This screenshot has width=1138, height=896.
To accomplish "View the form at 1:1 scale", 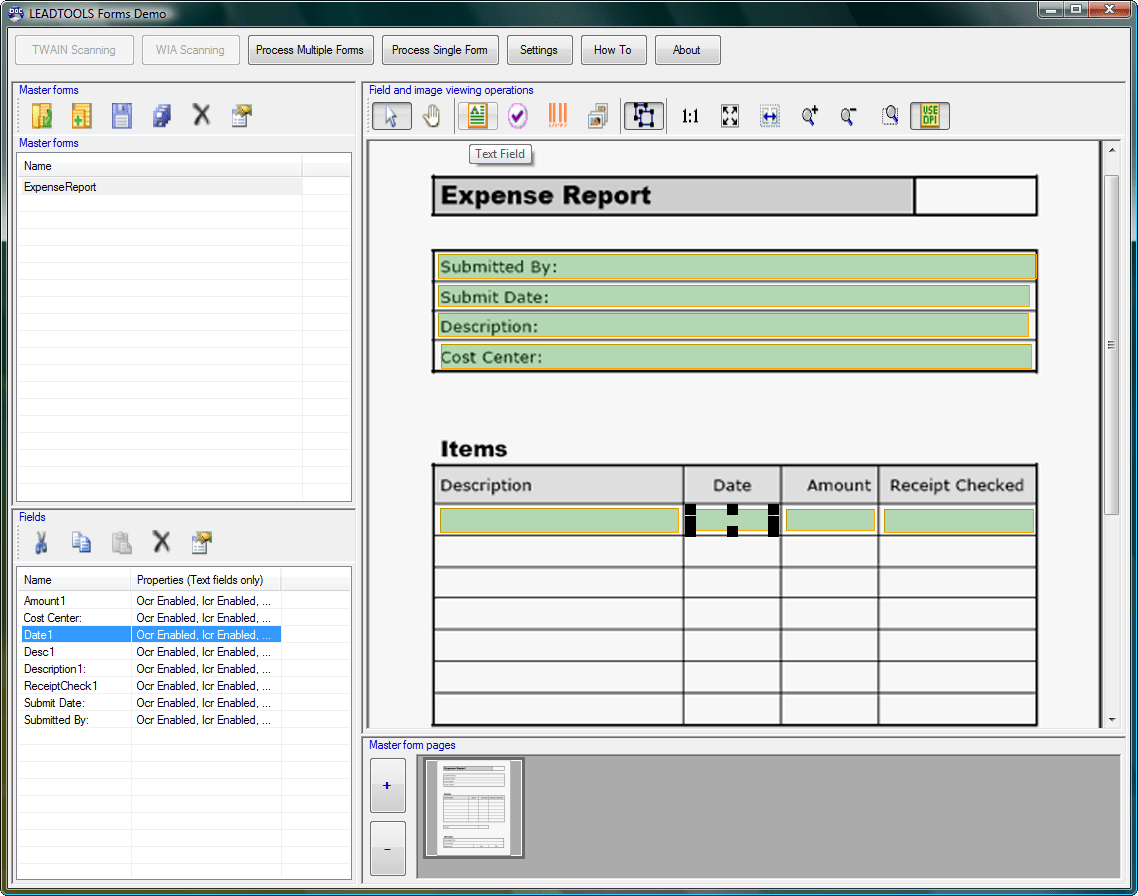I will click(x=689, y=115).
